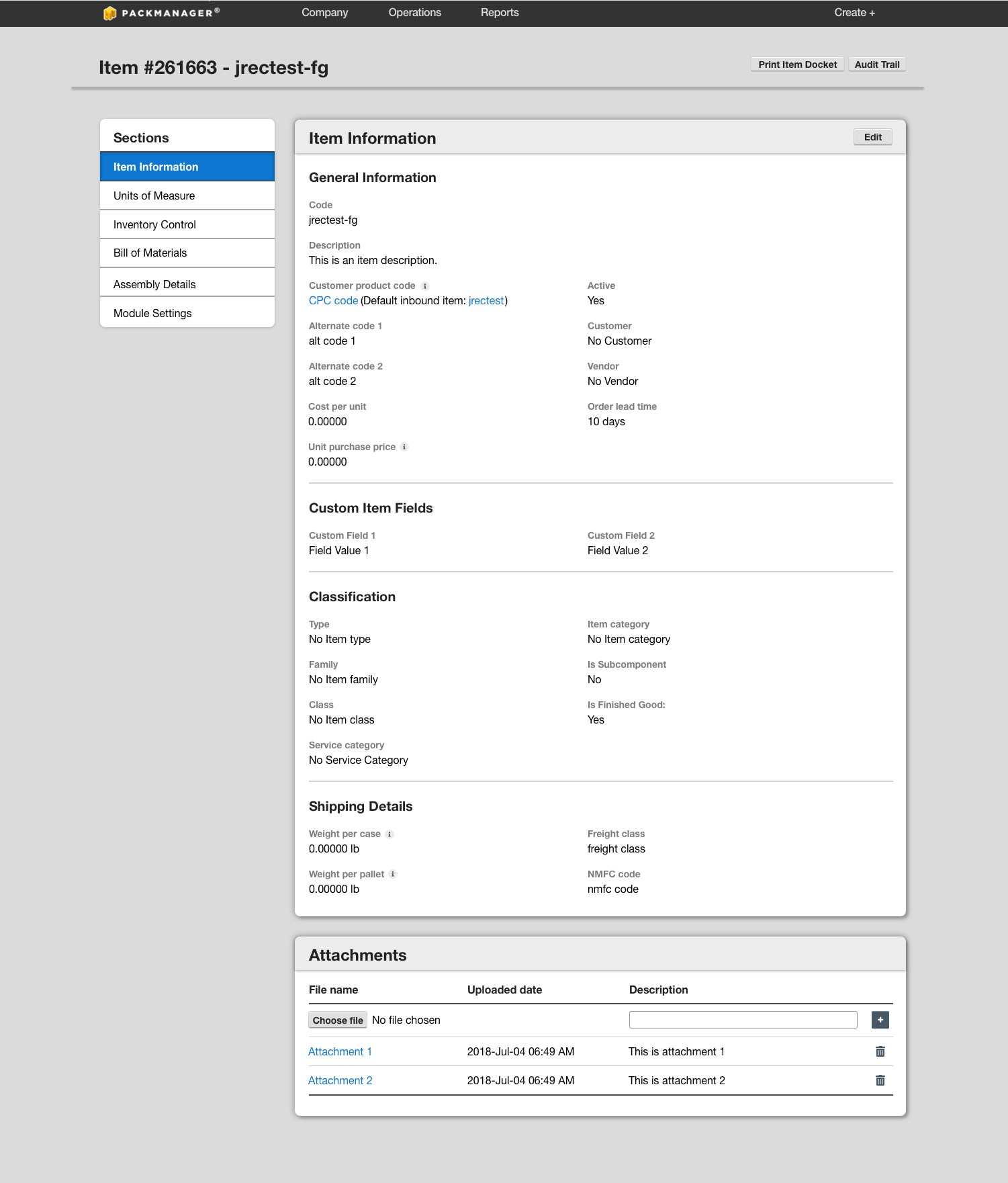This screenshot has width=1008, height=1183.
Task: Open the Audit Trail
Action: coord(877,64)
